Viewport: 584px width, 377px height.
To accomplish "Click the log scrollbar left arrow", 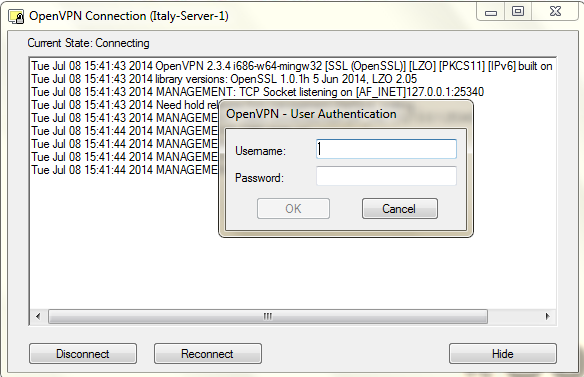I will [x=38, y=316].
